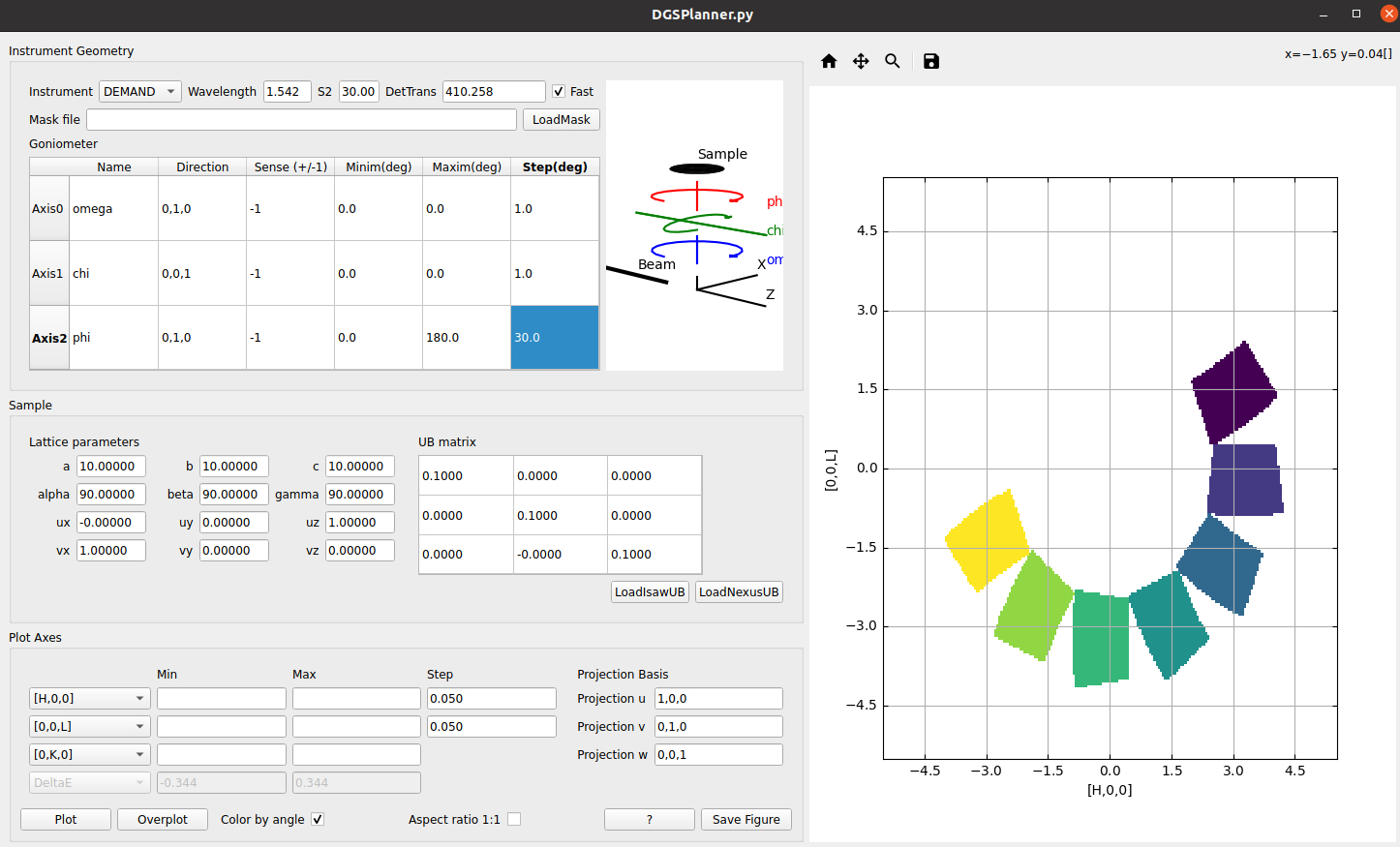Click the Wavelength input field
1400x847 pixels.
[287, 91]
